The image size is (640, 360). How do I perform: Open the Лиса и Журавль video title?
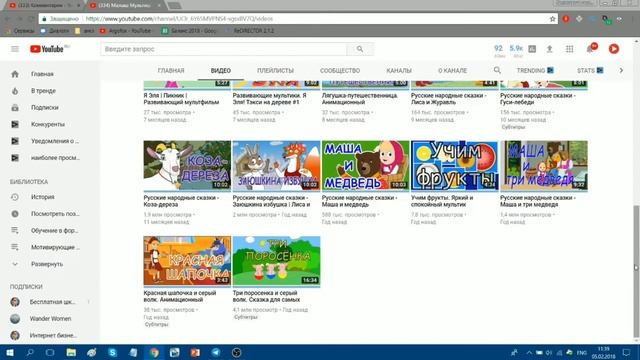point(449,99)
